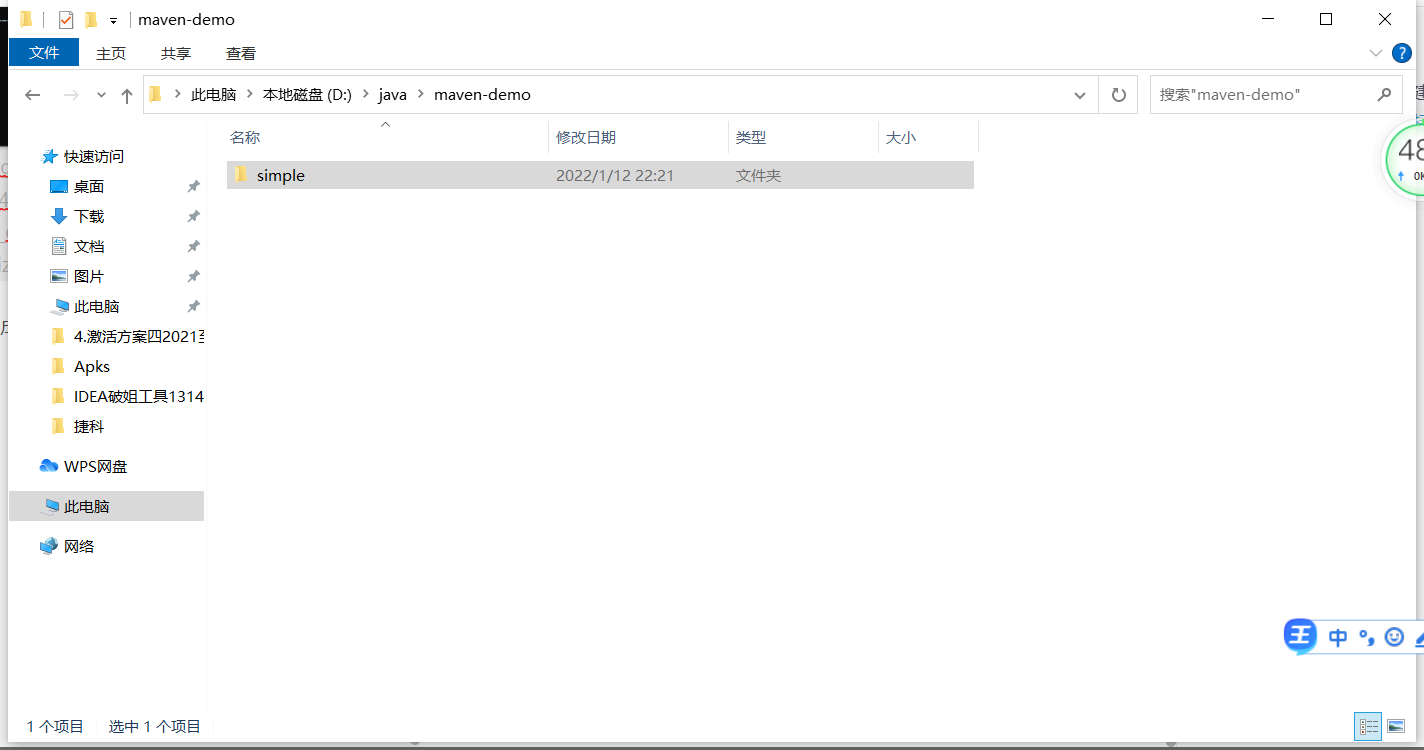The height and width of the screenshot is (750, 1424).
Task: Click pin icon beside 下载
Action: click(193, 217)
